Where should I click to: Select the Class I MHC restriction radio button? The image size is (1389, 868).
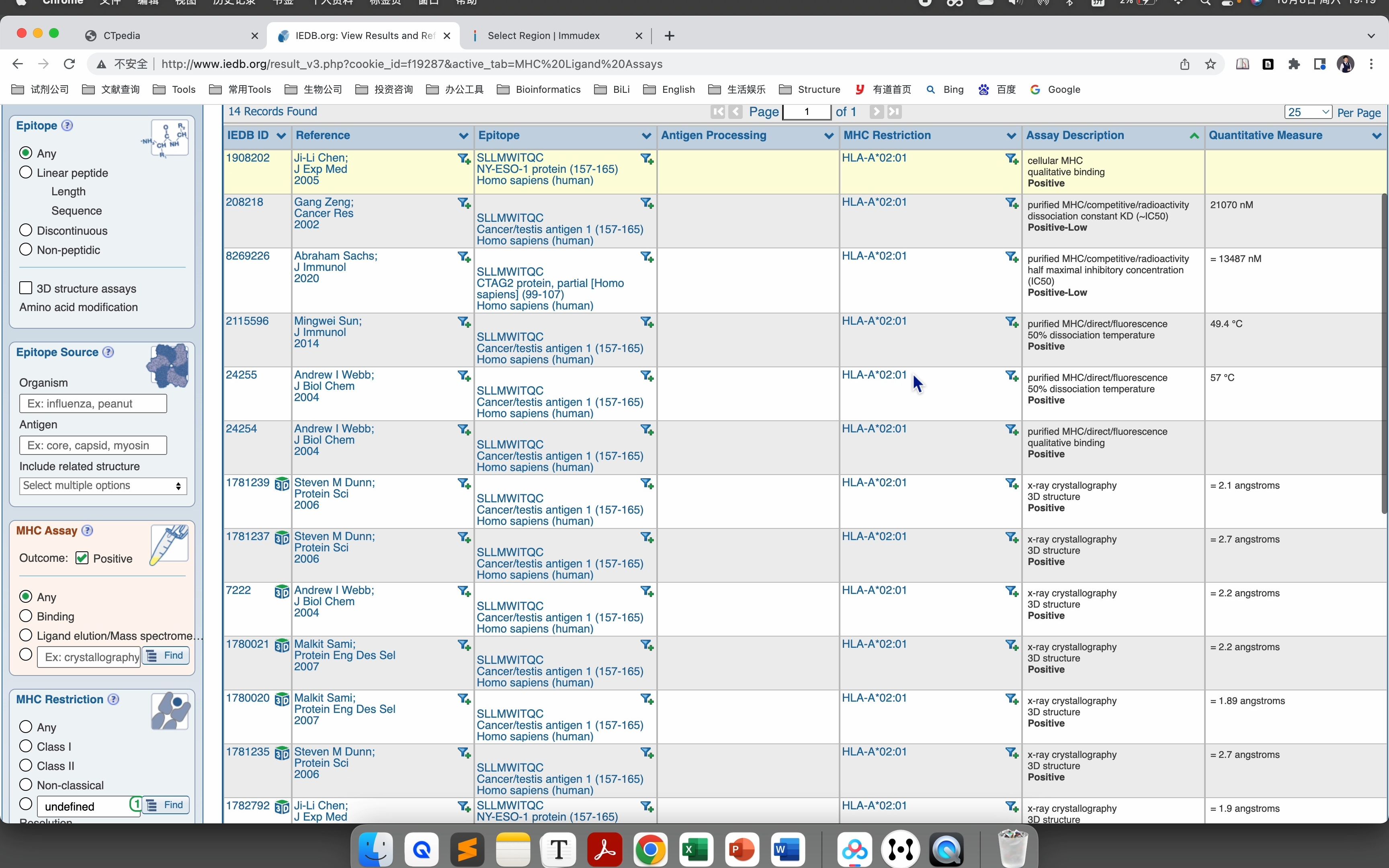point(25,745)
